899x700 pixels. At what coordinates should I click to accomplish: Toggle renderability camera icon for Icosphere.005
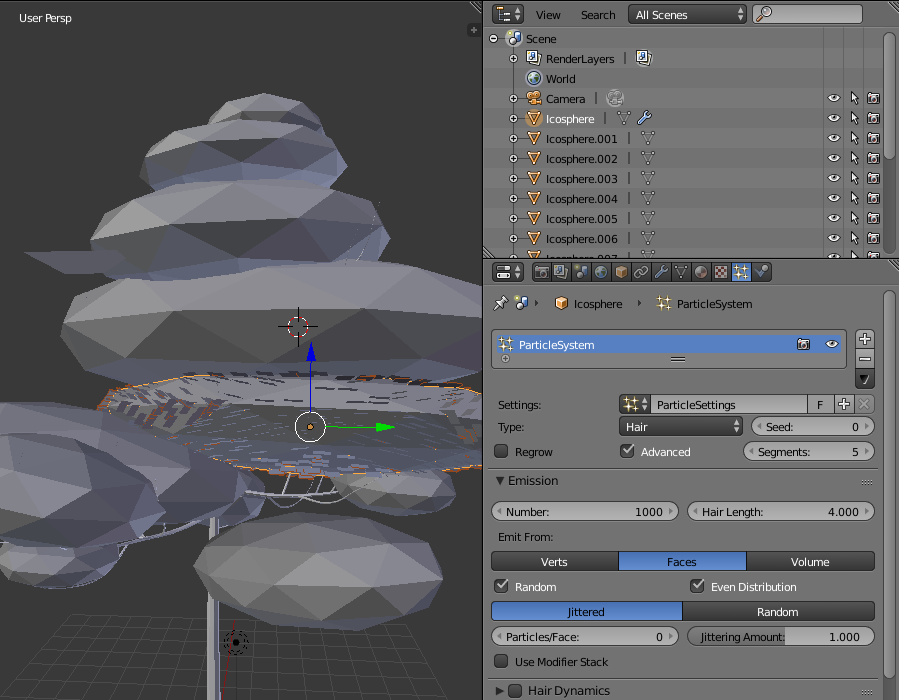click(873, 218)
